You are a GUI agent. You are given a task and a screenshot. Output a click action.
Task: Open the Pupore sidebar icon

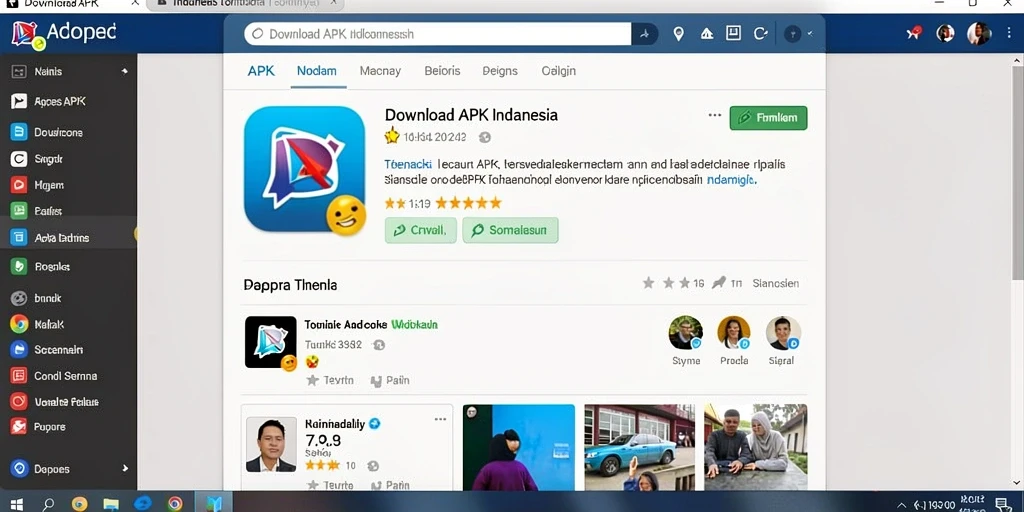[19, 426]
